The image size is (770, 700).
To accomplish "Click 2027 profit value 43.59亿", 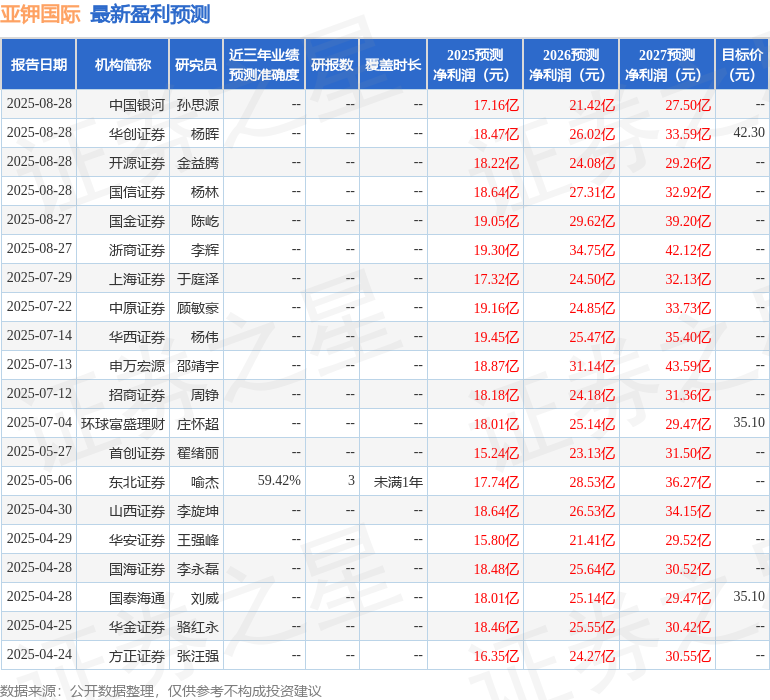I will click(688, 365).
